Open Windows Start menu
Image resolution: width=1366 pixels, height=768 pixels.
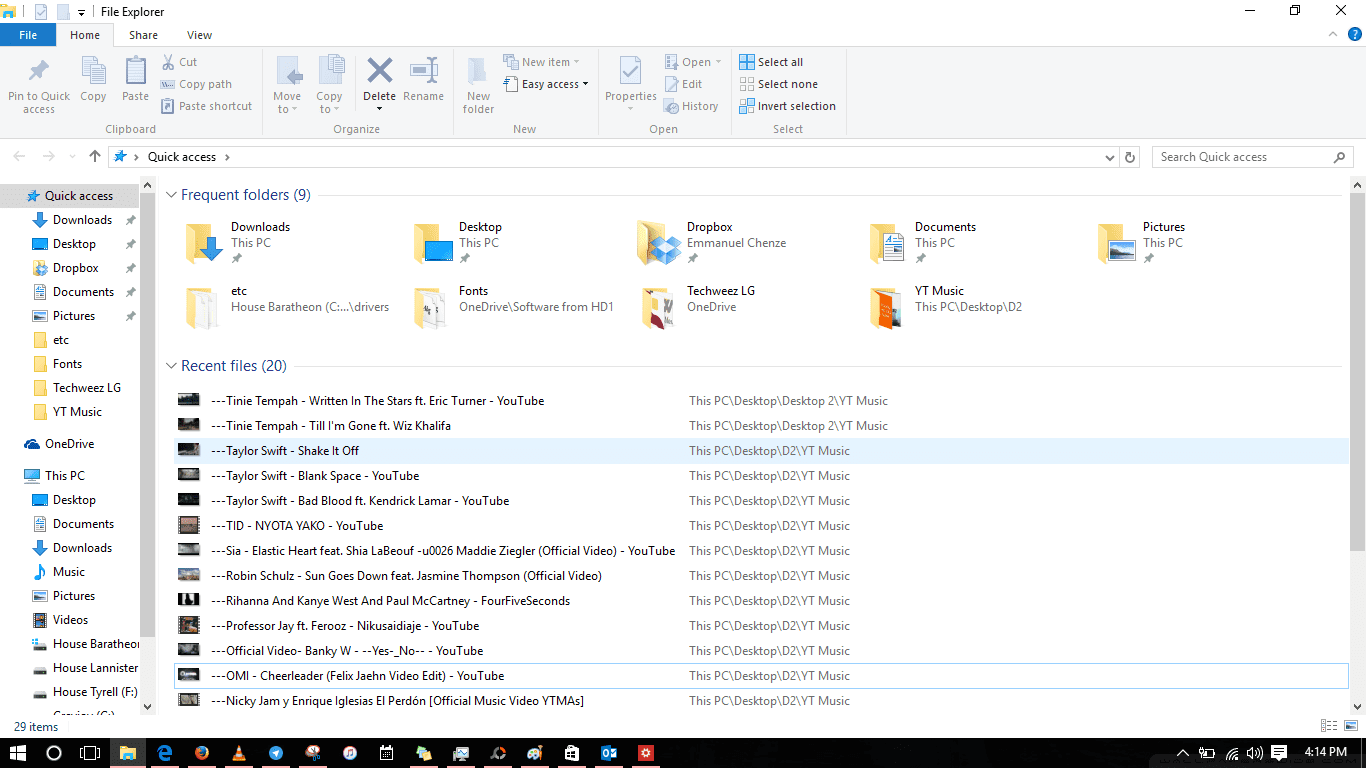17,752
